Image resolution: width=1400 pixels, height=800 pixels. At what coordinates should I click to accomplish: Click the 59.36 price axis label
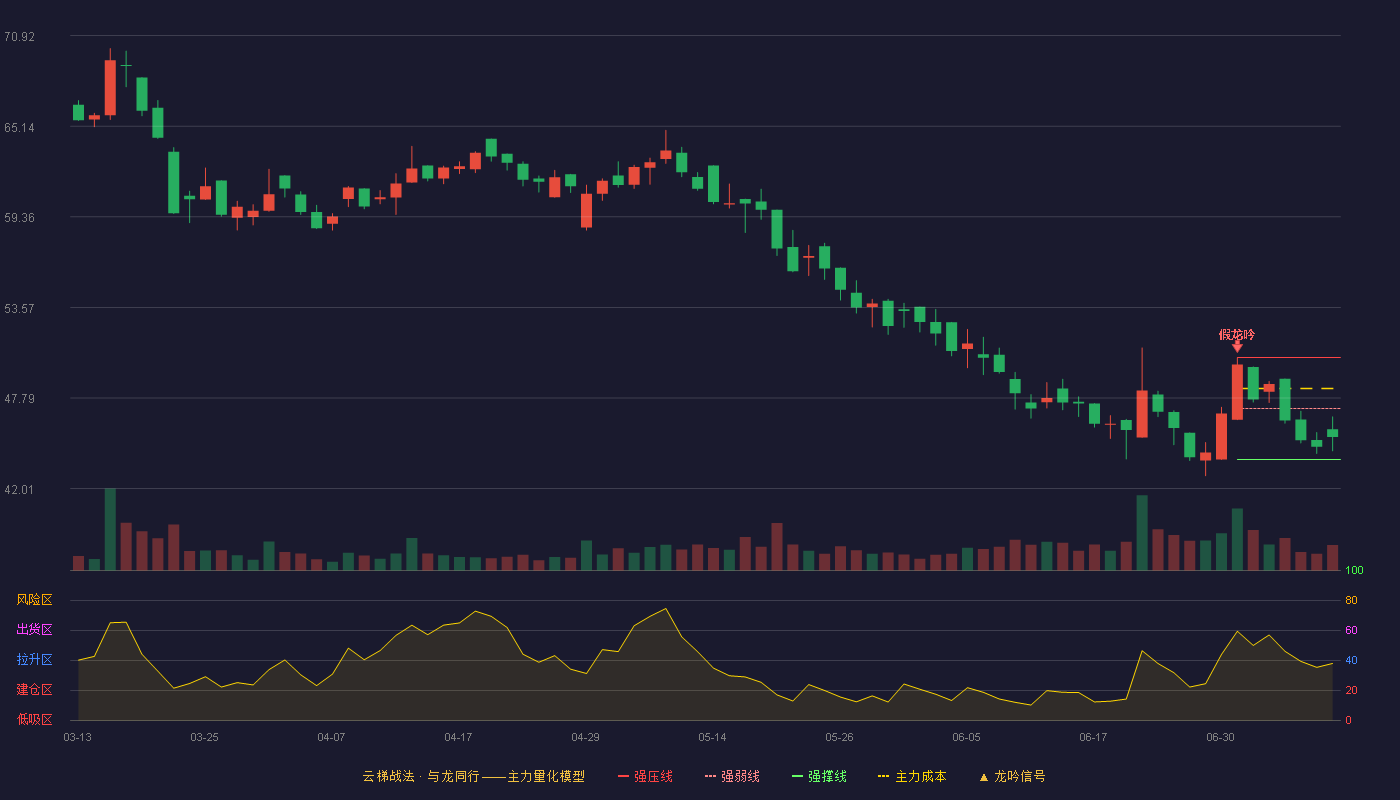(x=19, y=218)
